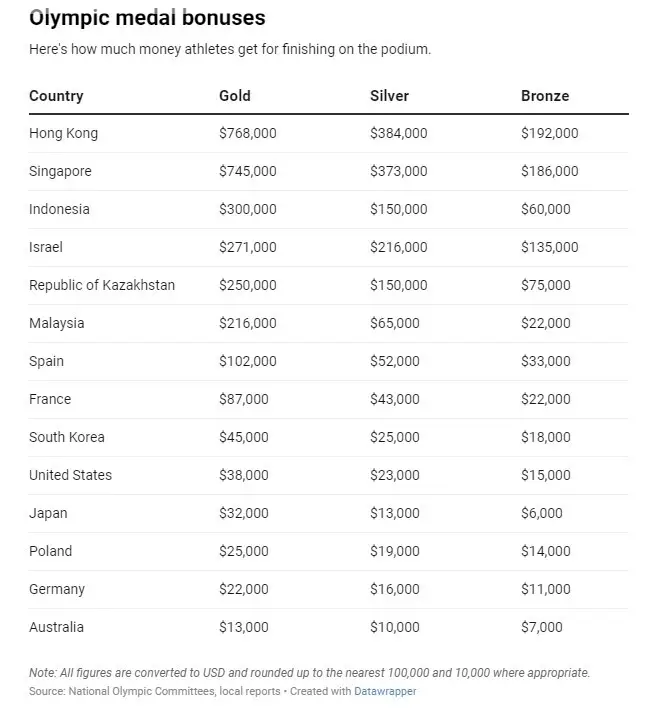The image size is (649, 715).
Task: Click Australia's bronze value $7,000
Action: click(x=541, y=627)
